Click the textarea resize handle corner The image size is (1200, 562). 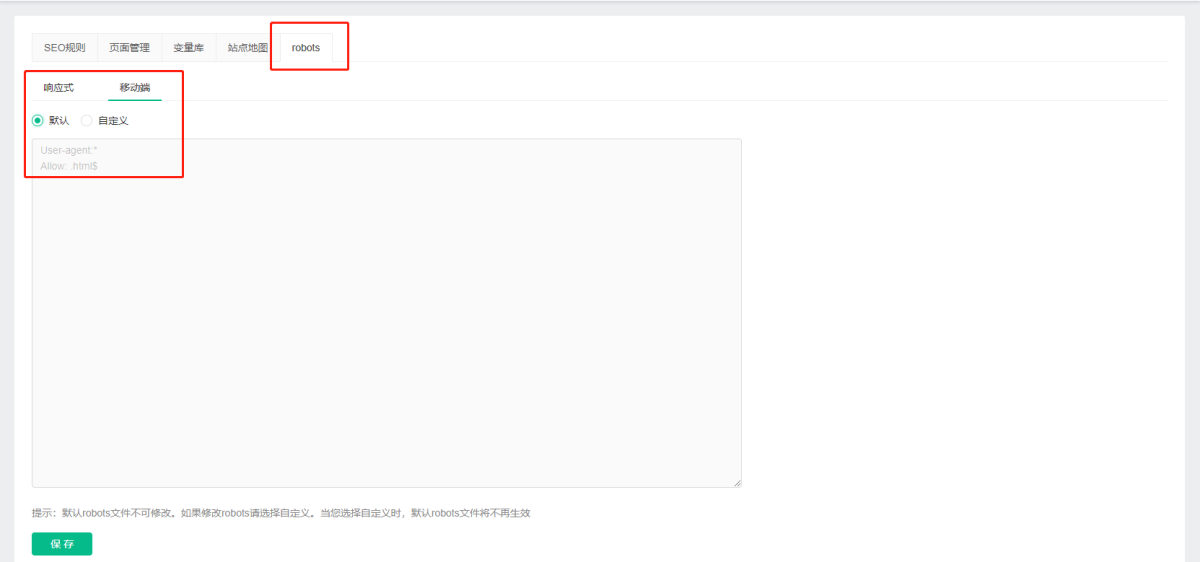737,483
